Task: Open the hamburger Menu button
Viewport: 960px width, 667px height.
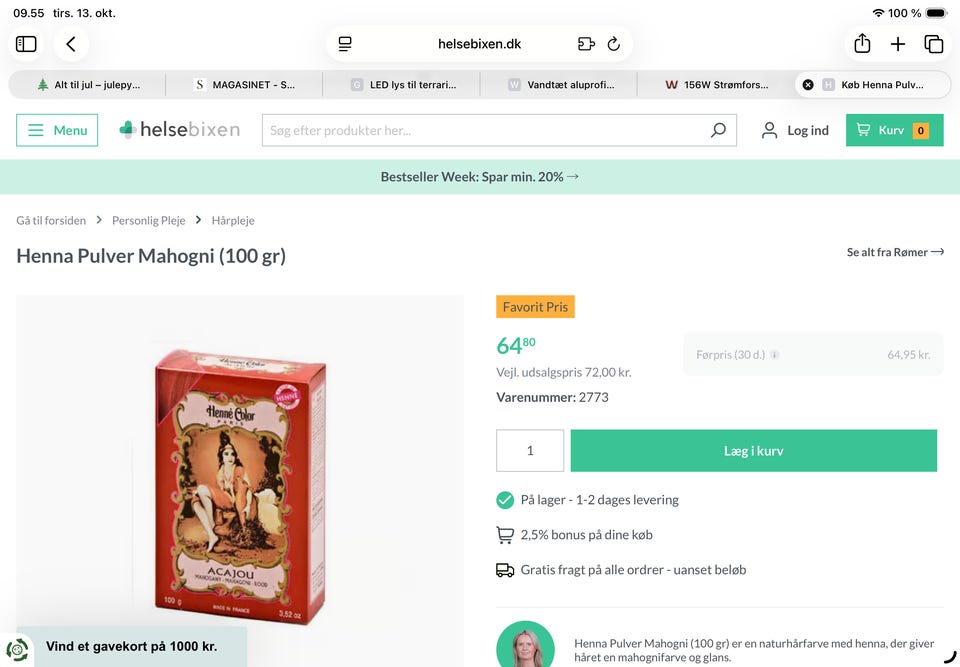Action: pyautogui.click(x=57, y=130)
